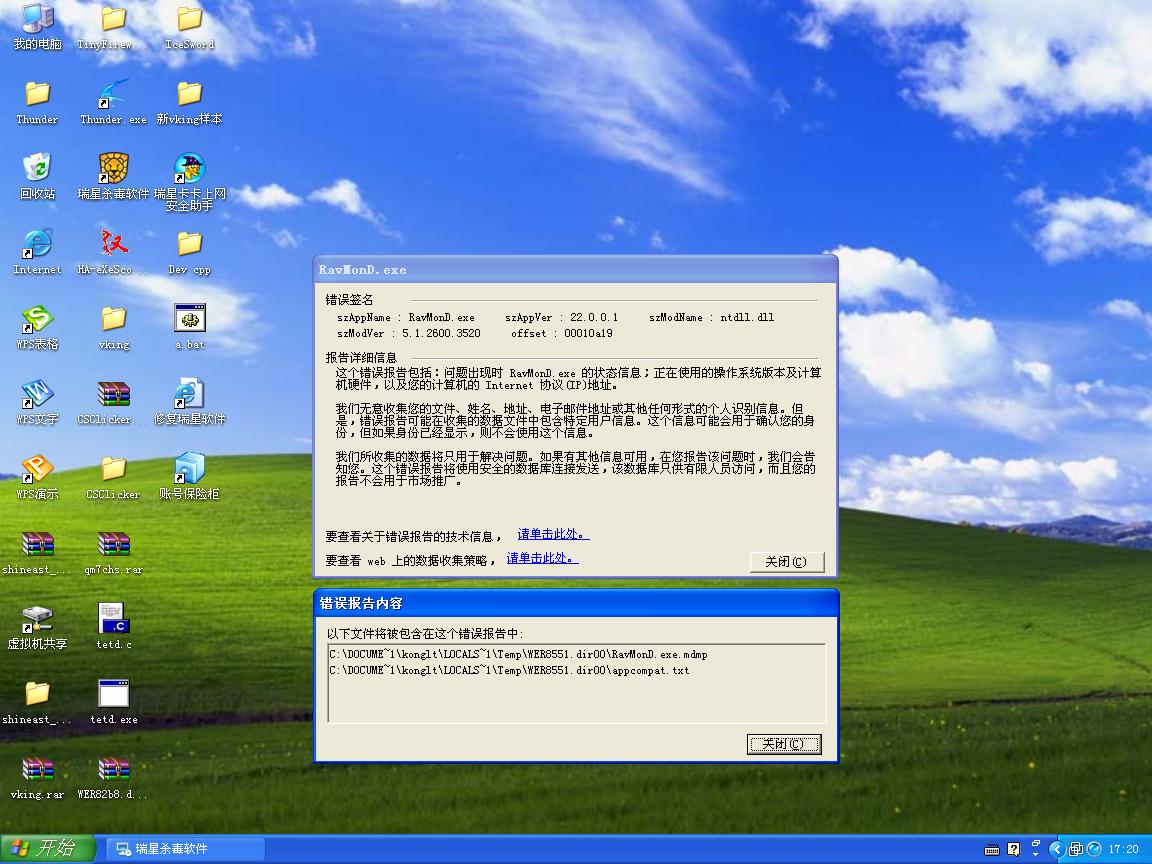Close the RavMonD.exe error details dialog

[x=787, y=562]
